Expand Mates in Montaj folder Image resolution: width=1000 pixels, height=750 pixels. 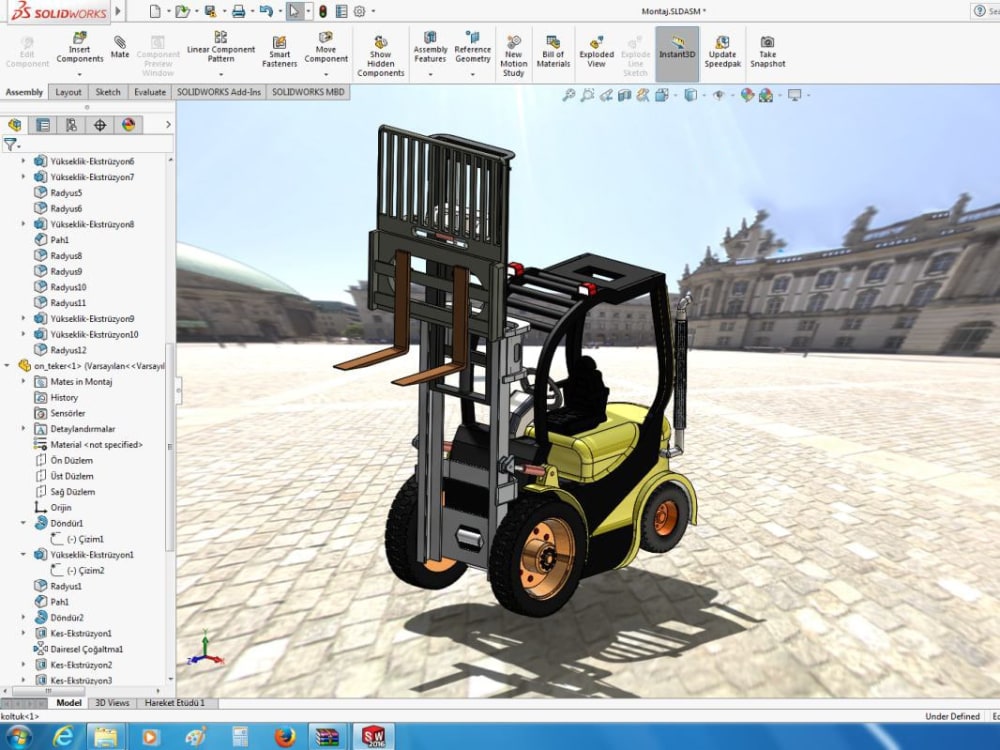(x=24, y=381)
